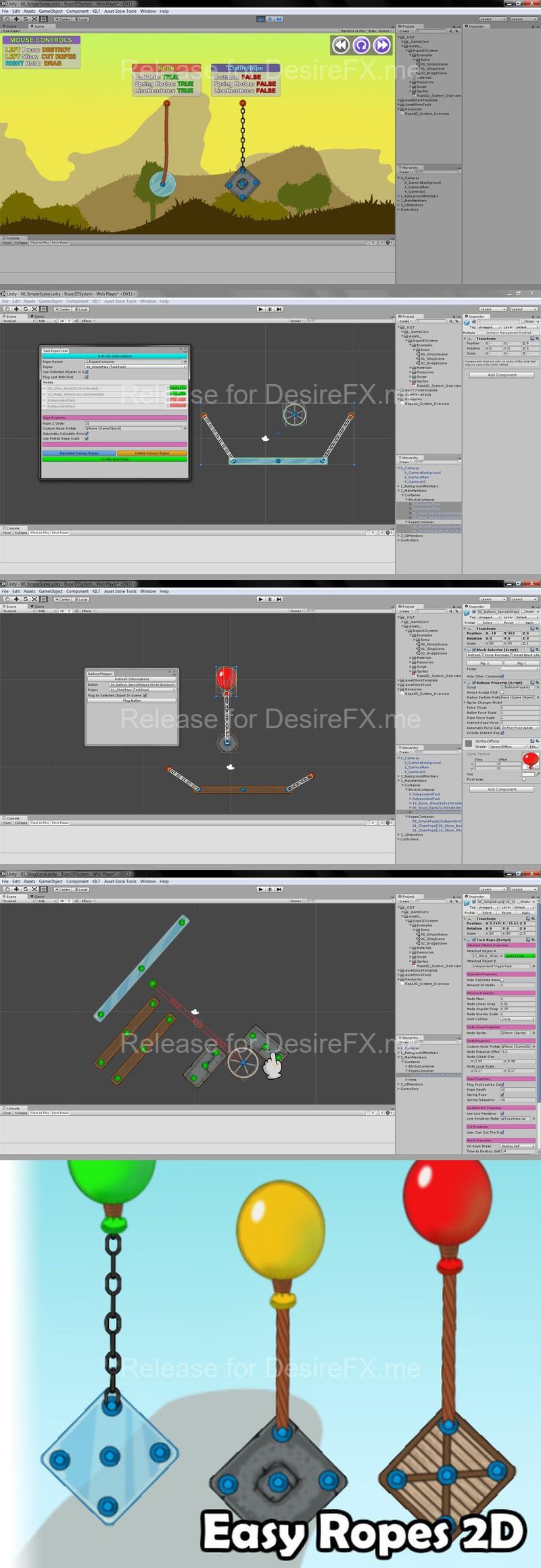Click the red status swatch of last IndependentTack
This screenshot has height=1568, width=541.
177,406
